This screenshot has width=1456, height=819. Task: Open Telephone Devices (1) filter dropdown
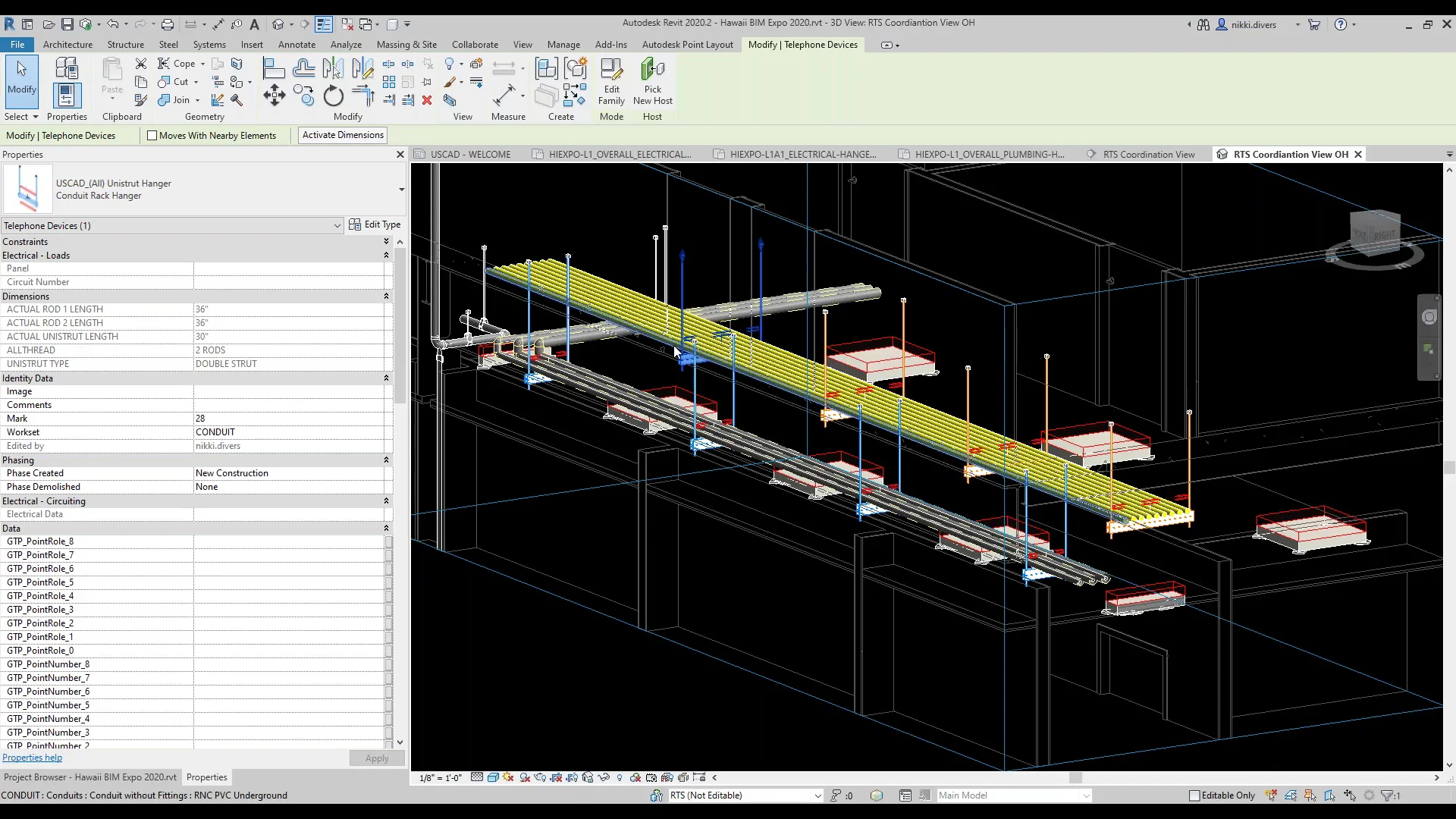(337, 226)
